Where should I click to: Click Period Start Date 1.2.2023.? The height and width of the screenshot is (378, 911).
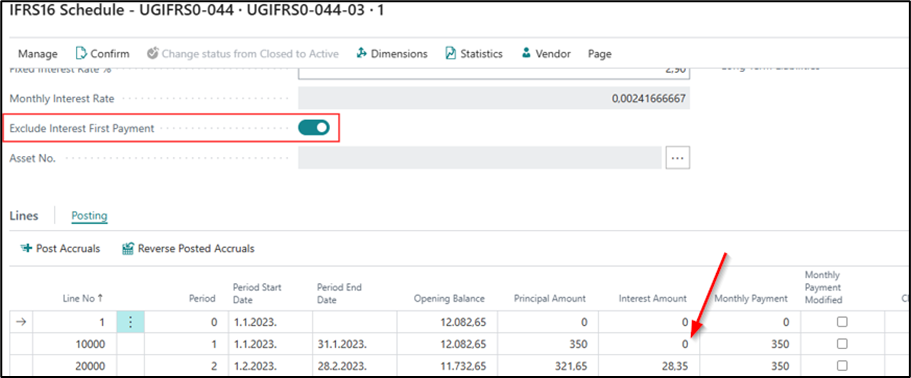click(270, 366)
